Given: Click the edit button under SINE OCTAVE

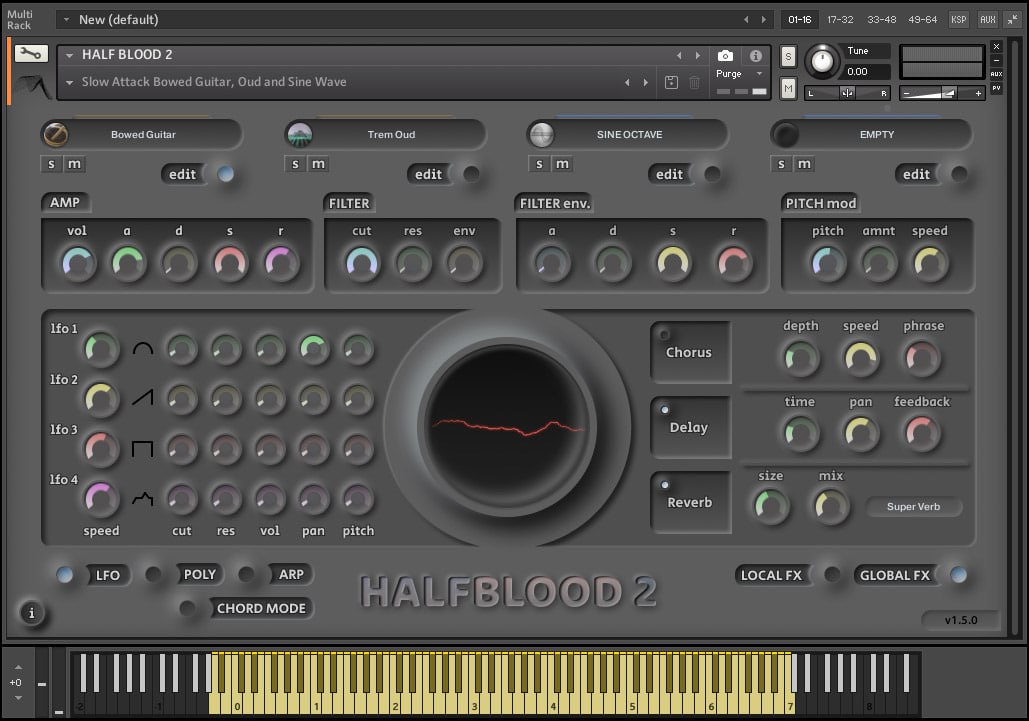Looking at the screenshot, I should pyautogui.click(x=670, y=174).
